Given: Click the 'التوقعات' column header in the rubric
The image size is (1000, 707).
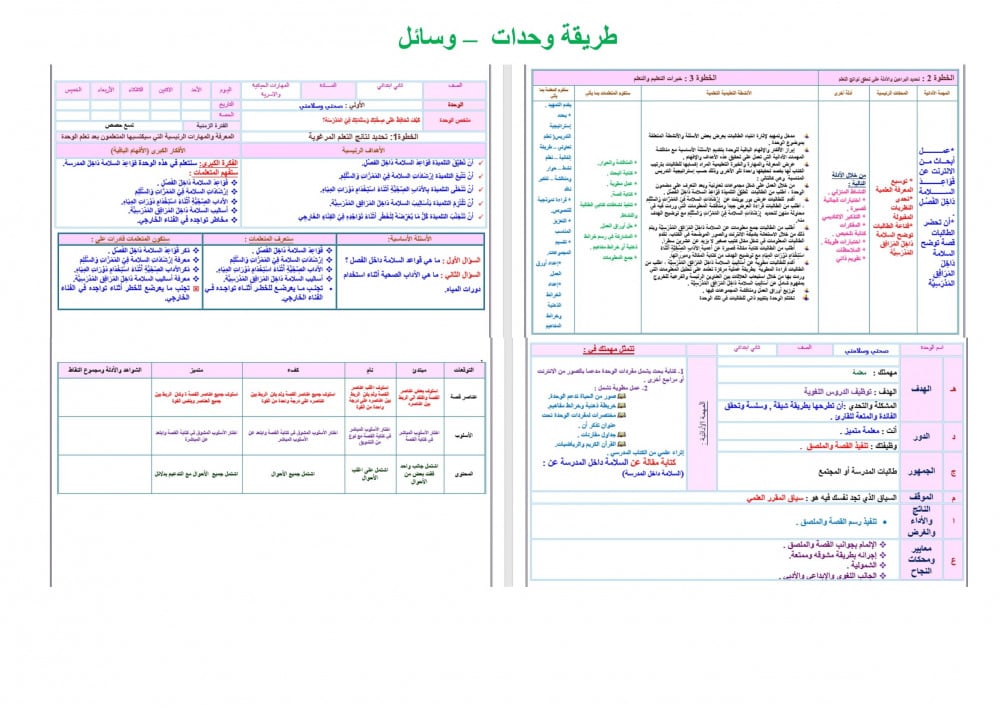Looking at the screenshot, I should [464, 368].
